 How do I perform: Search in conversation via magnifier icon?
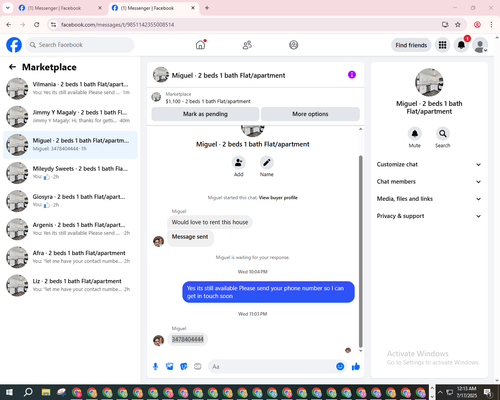(x=443, y=134)
